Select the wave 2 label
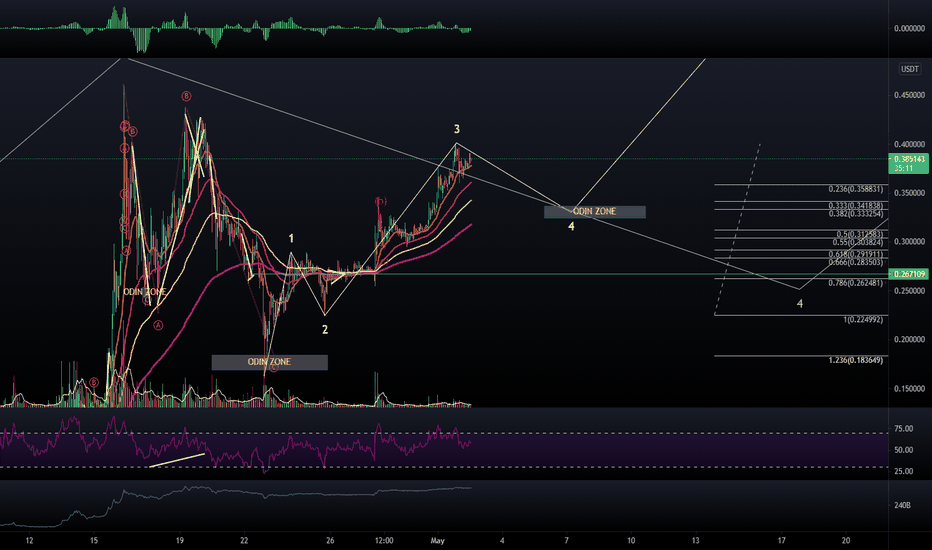 pyautogui.click(x=325, y=329)
